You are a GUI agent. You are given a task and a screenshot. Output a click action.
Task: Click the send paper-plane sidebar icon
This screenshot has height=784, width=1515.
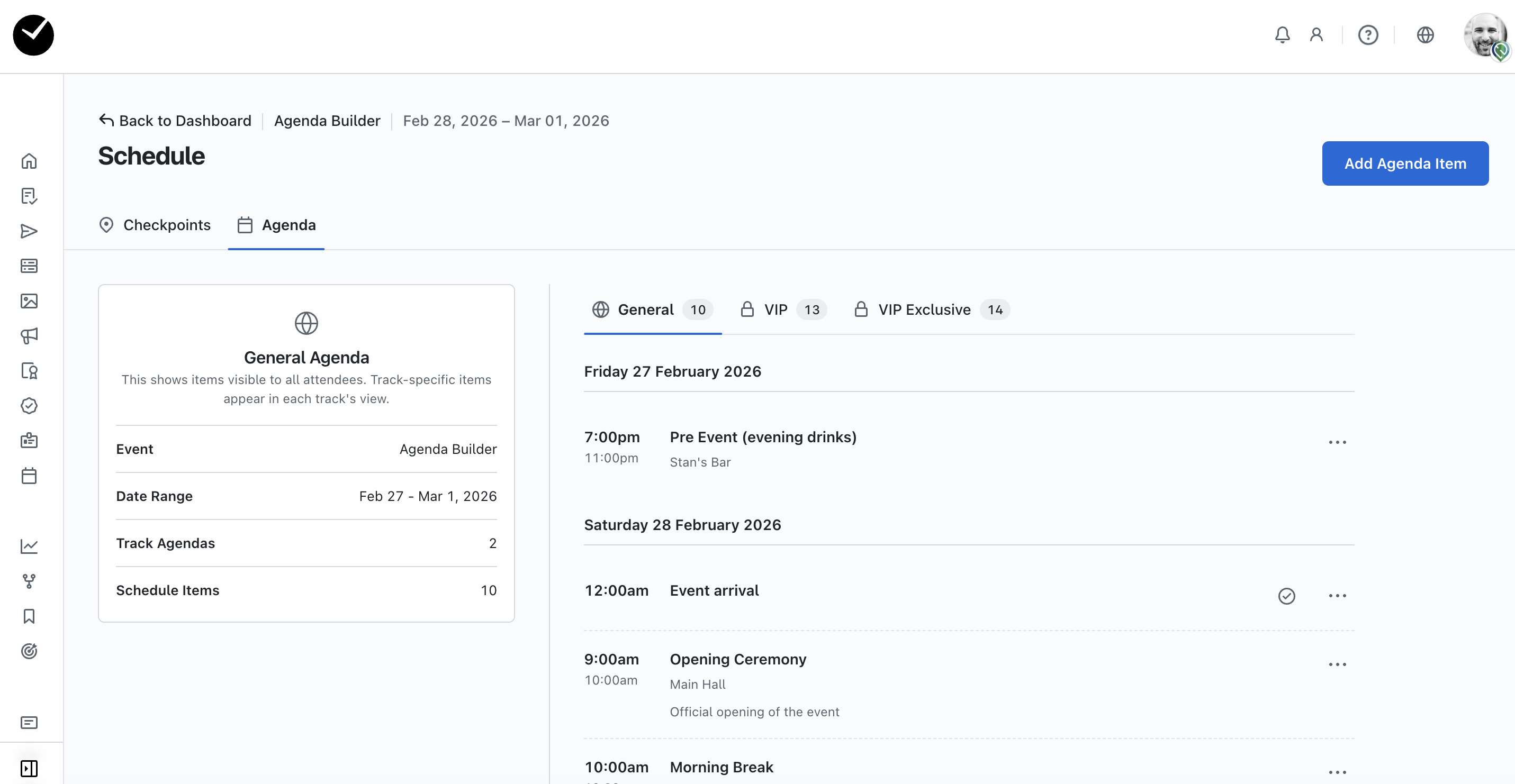29,231
